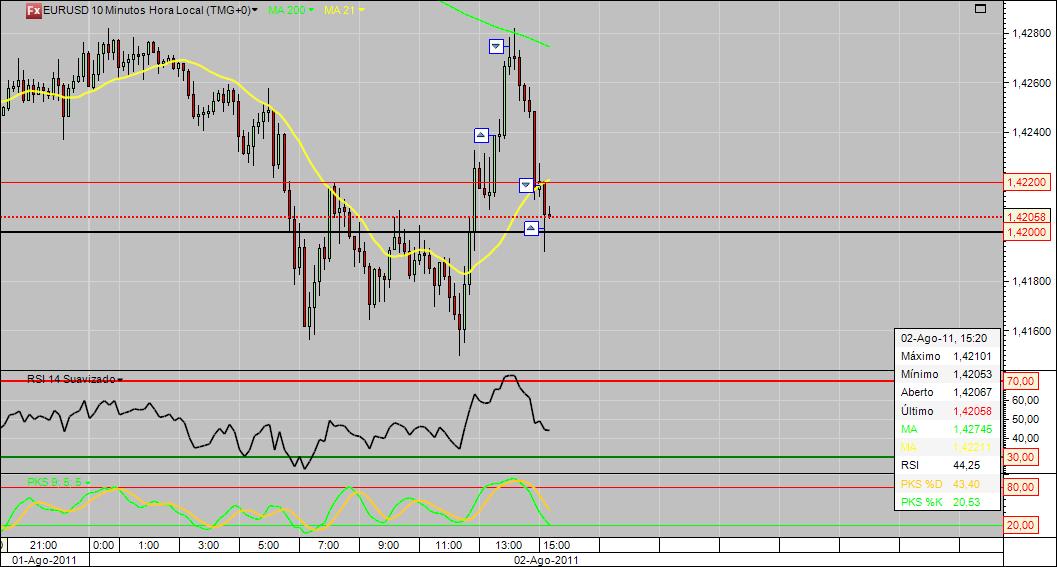Select the 1,42200 red price label
Image resolution: width=1057 pixels, height=567 pixels.
tap(1027, 182)
